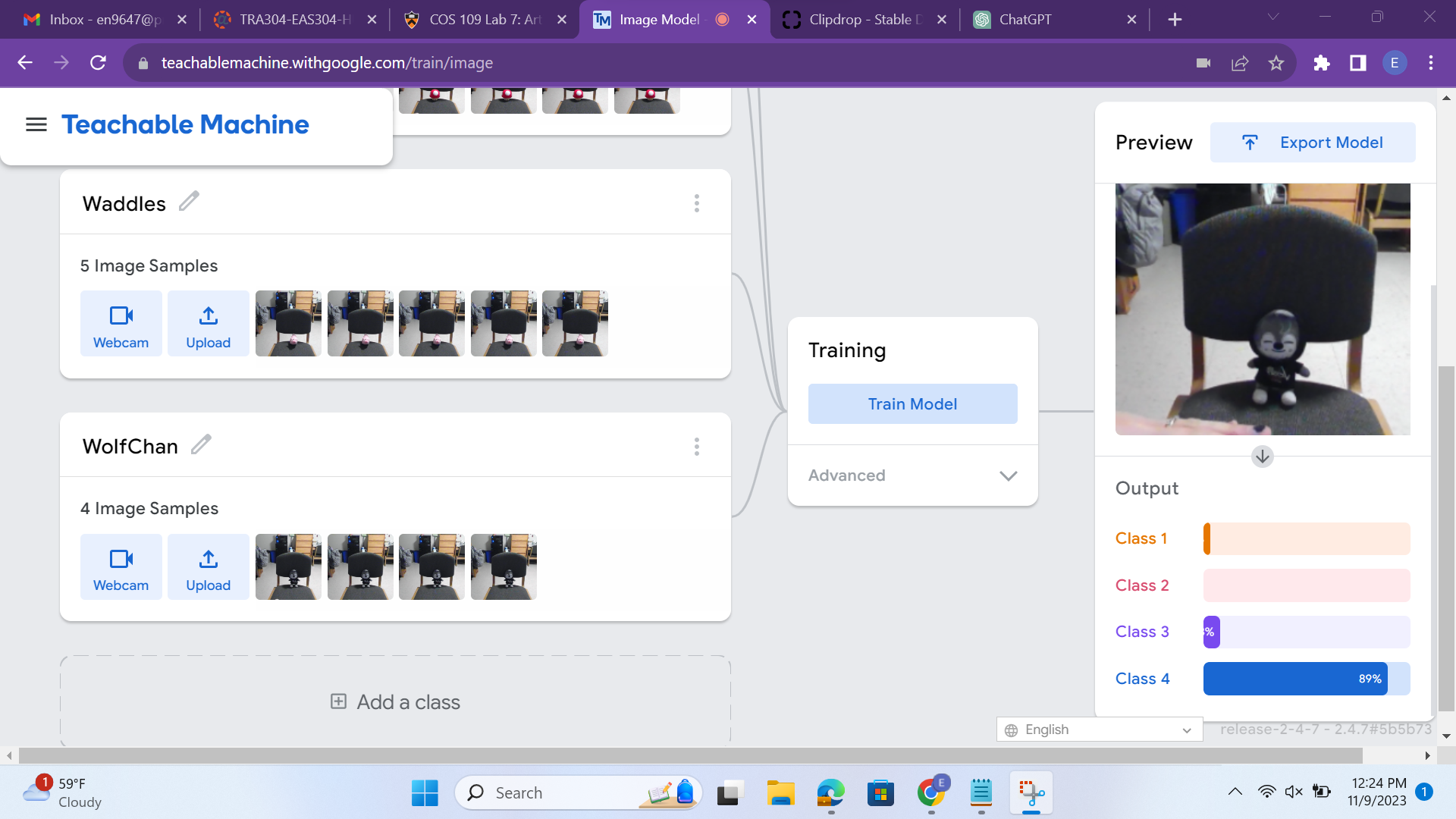Click the three-dot menu for WolfChan class
This screenshot has width=1456, height=819.
(x=697, y=447)
